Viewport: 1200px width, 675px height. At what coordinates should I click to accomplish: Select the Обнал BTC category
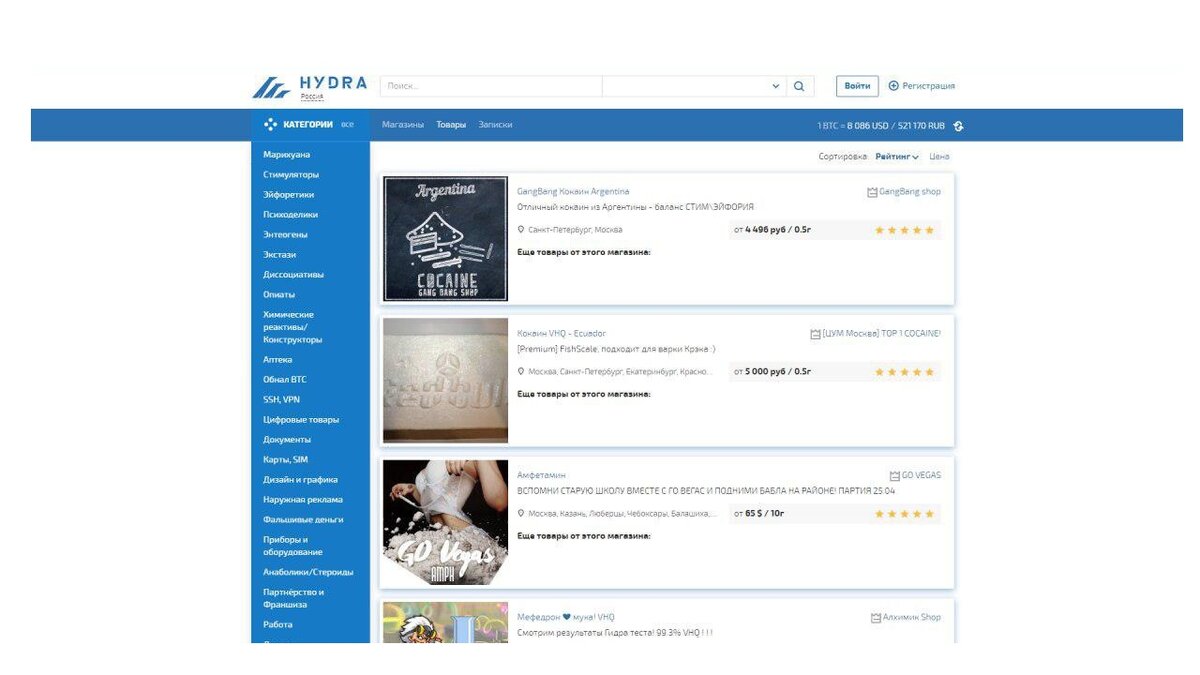284,380
